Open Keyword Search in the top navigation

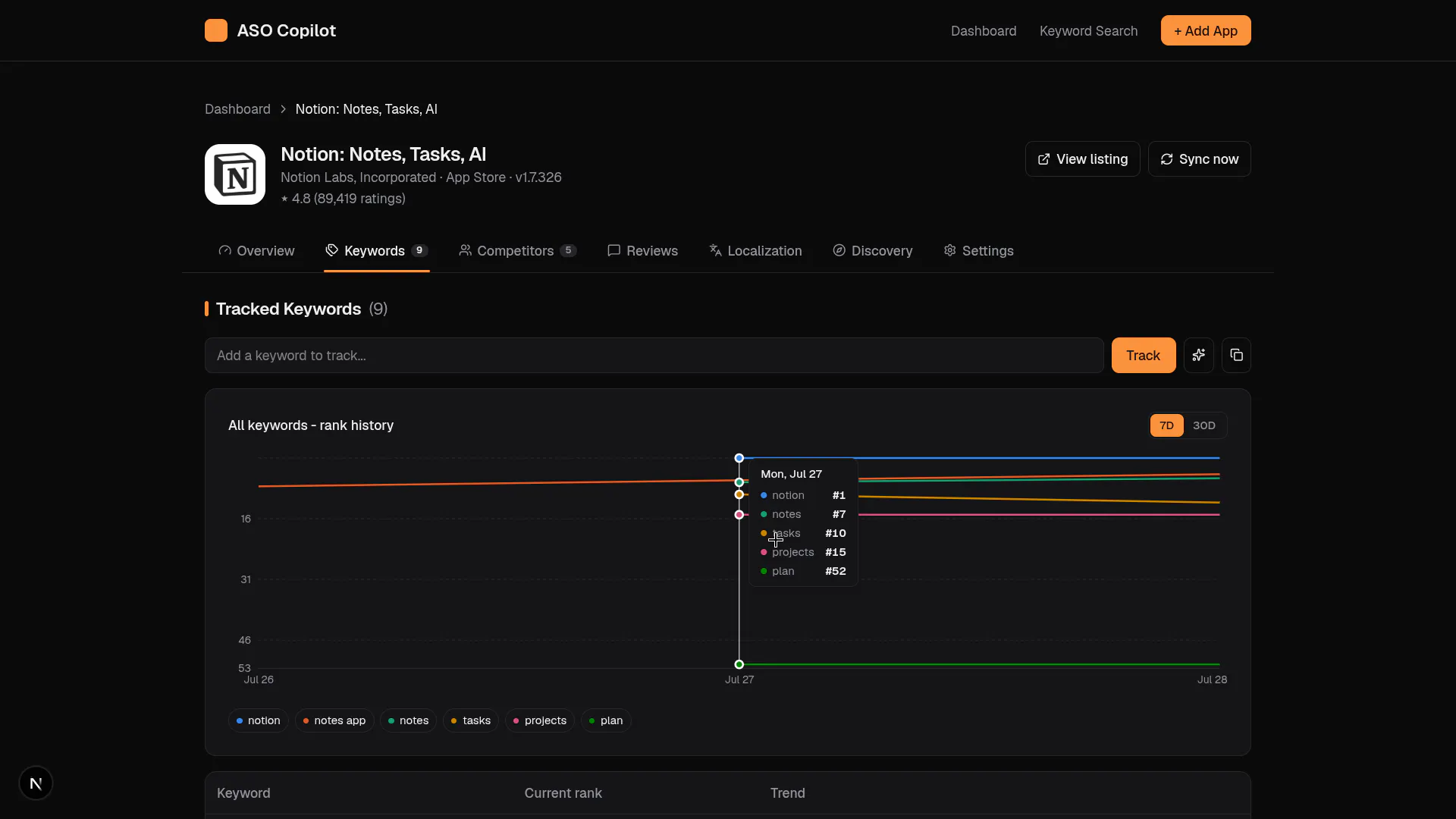[1088, 31]
